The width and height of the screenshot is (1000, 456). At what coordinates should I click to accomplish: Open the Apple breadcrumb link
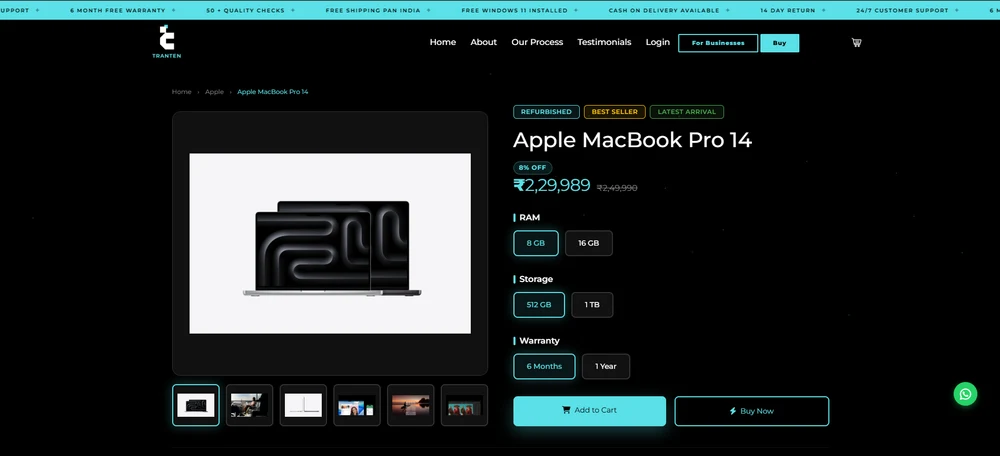214,92
